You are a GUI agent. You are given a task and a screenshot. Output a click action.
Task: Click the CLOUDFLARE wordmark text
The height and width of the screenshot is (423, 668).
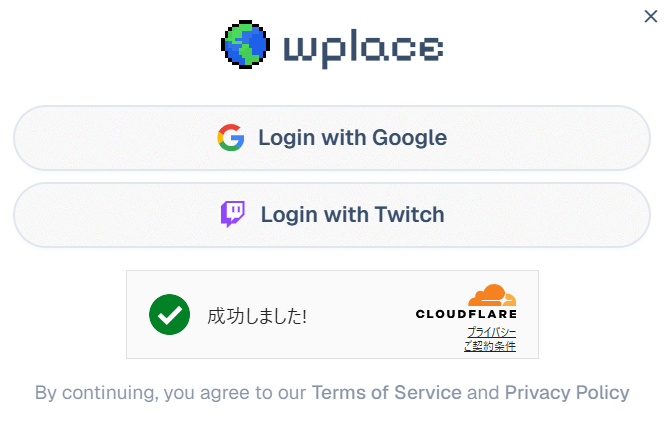pyautogui.click(x=466, y=314)
